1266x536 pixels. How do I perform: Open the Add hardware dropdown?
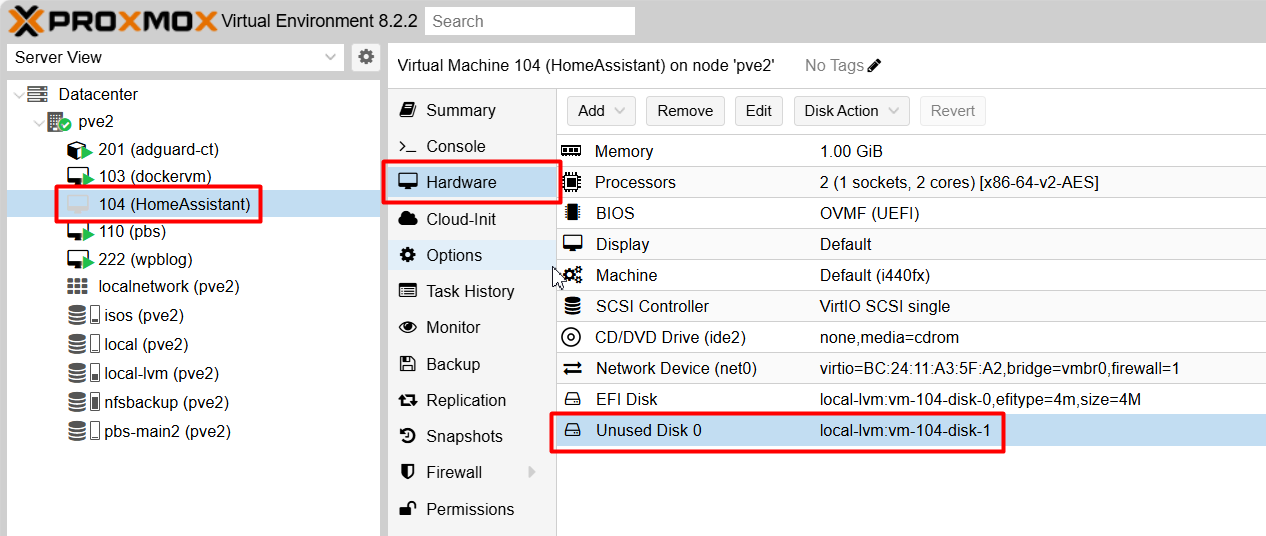pos(602,111)
